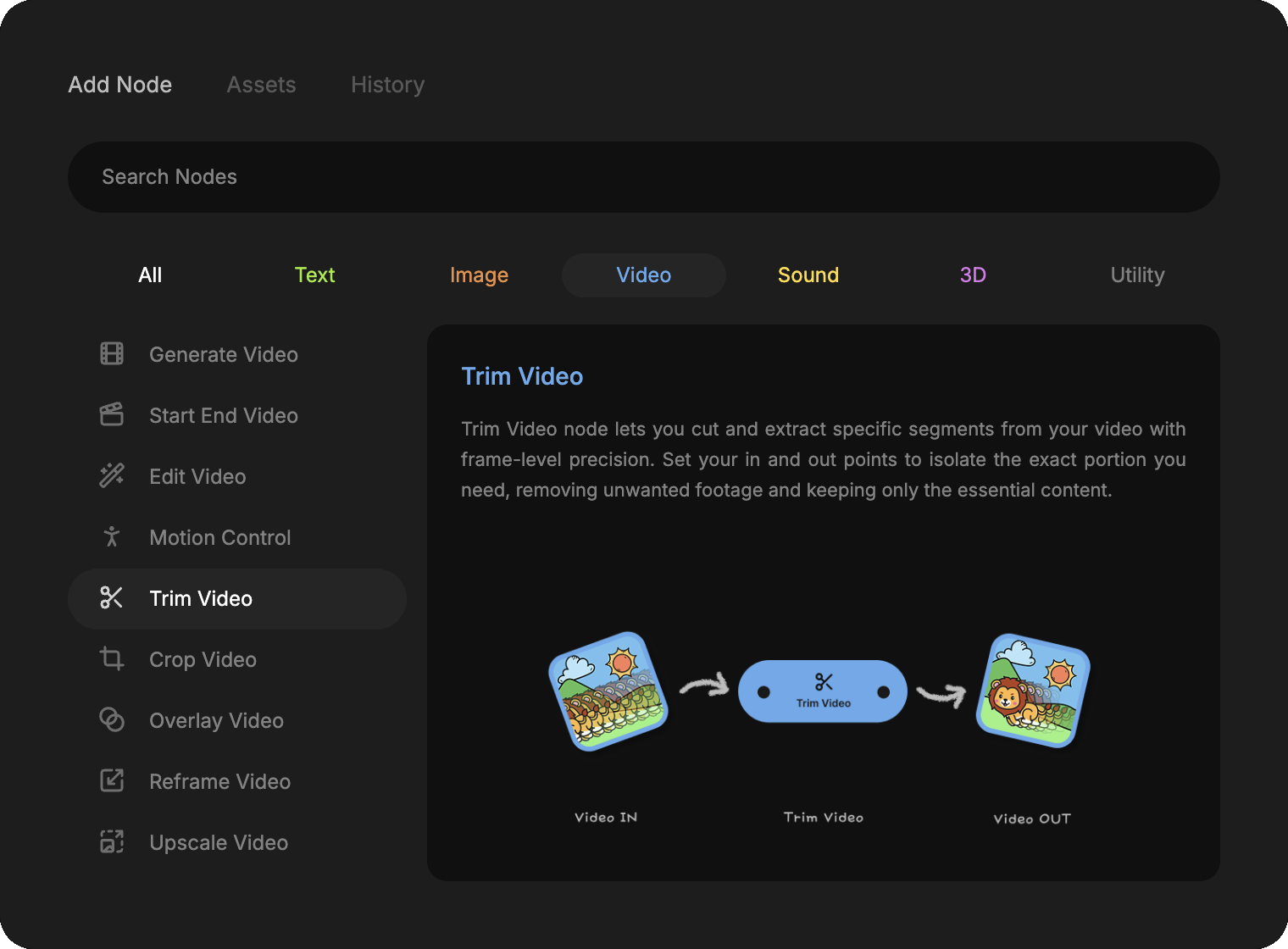Viewport: 1288px width, 949px height.
Task: Click the Trim Video scissors icon
Action: click(x=112, y=598)
